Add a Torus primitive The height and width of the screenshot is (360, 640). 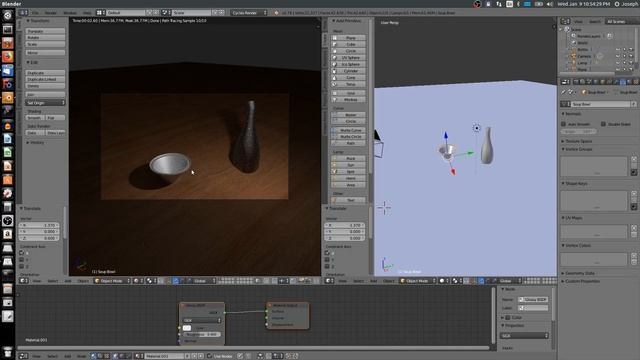[348, 84]
